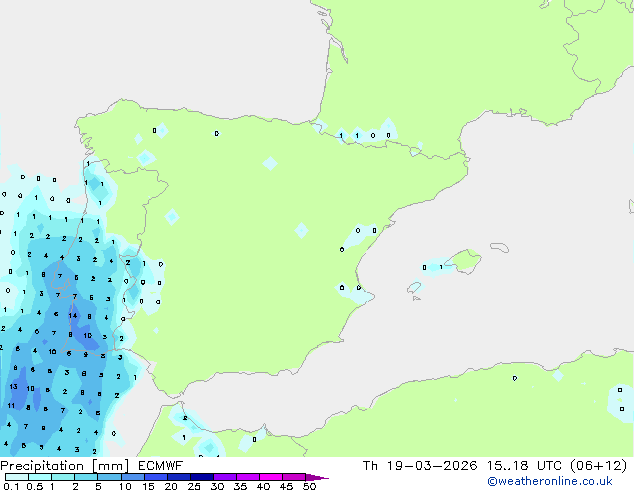634x490 pixels.
Task: Click the legend label 0.1
Action: pos(11,486)
